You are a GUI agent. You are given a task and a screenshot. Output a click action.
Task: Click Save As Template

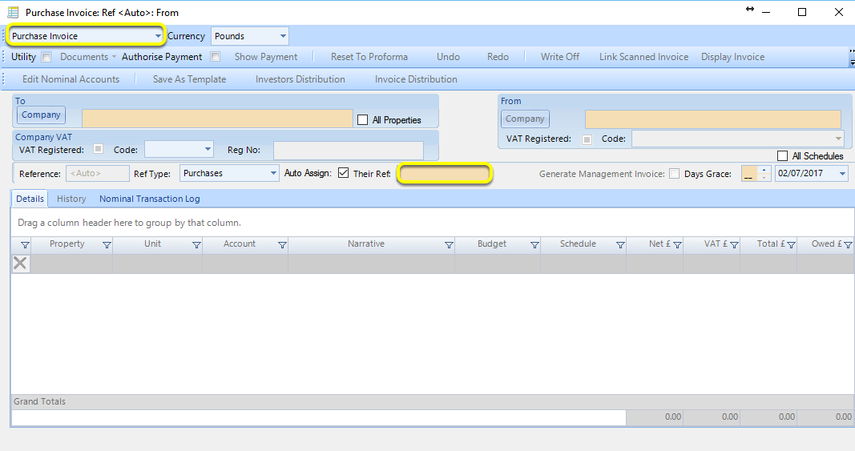(x=189, y=79)
